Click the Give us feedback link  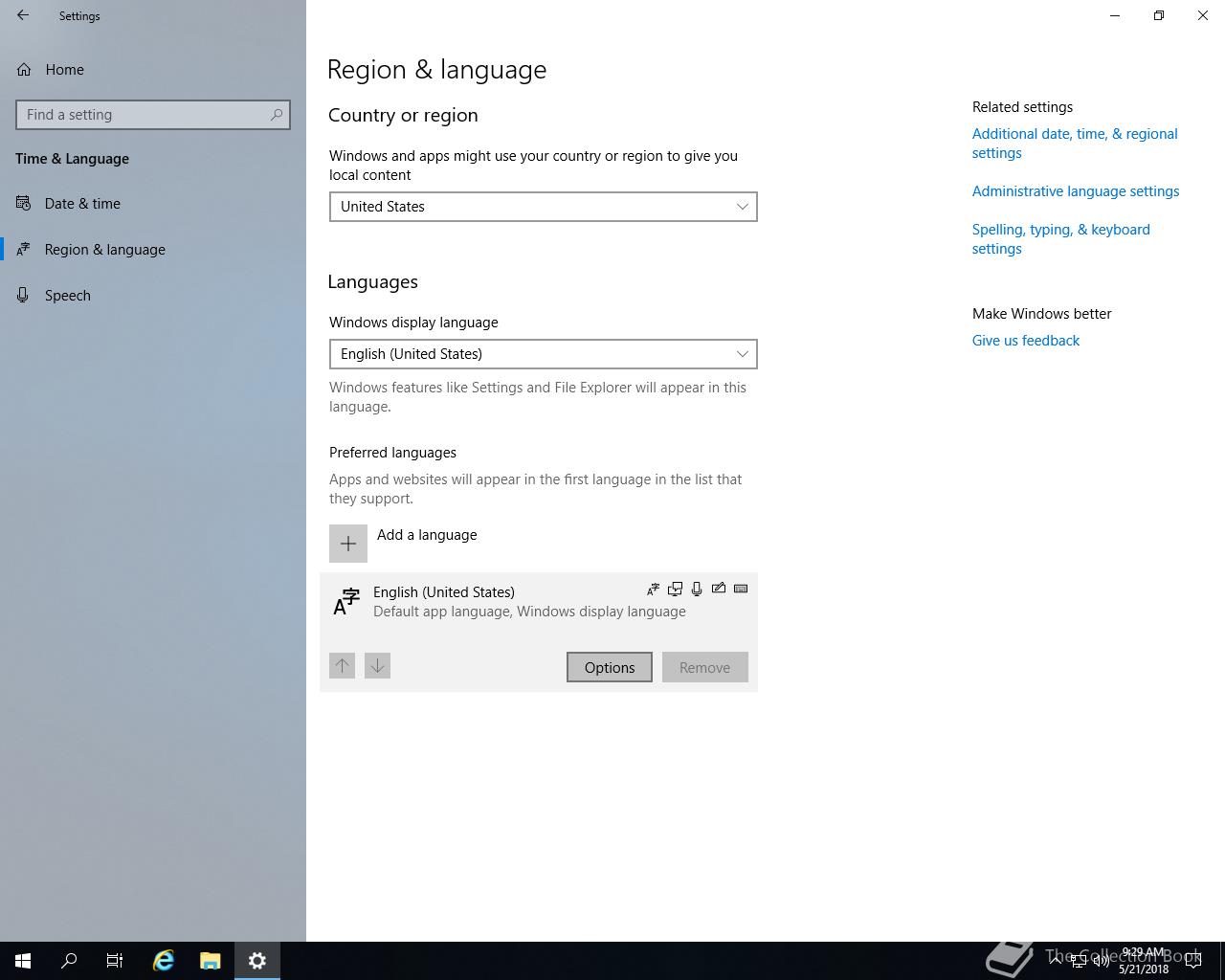tap(1026, 341)
